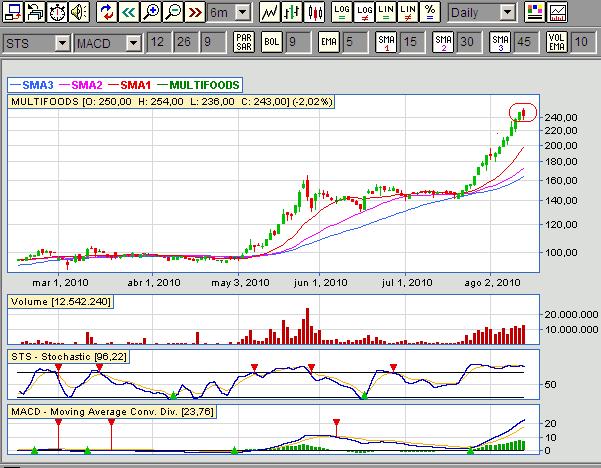Expand the MACD indicator dropdown
Image resolution: width=601 pixels, height=468 pixels.
point(134,44)
